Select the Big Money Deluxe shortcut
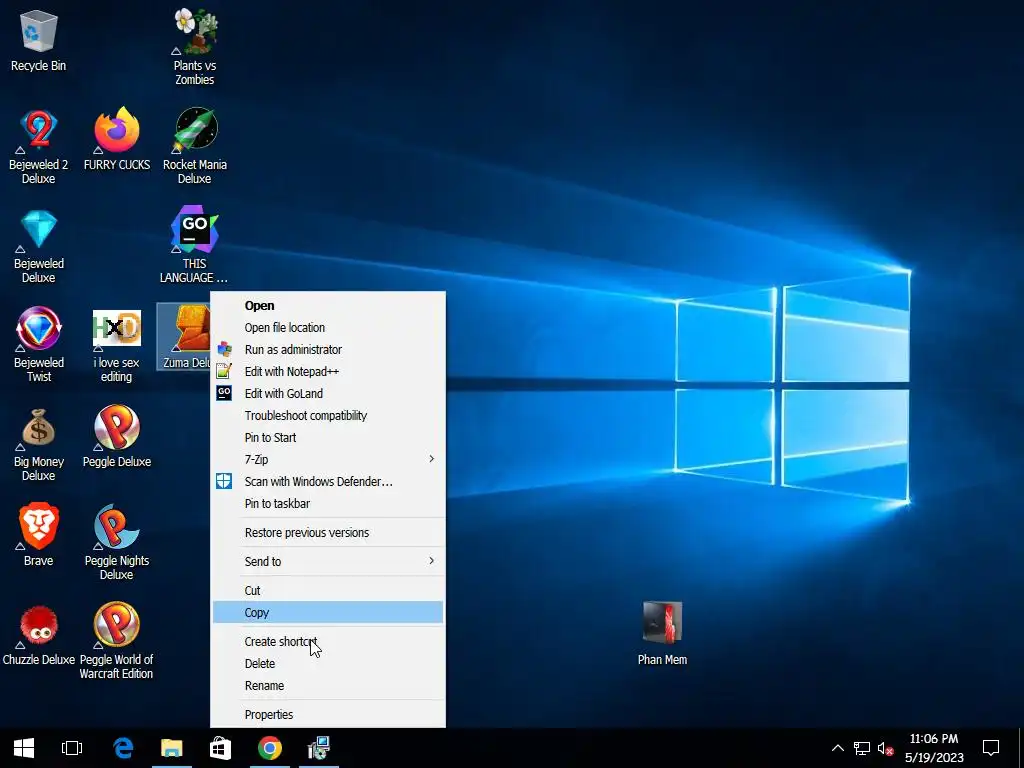The width and height of the screenshot is (1024, 768). [x=39, y=444]
